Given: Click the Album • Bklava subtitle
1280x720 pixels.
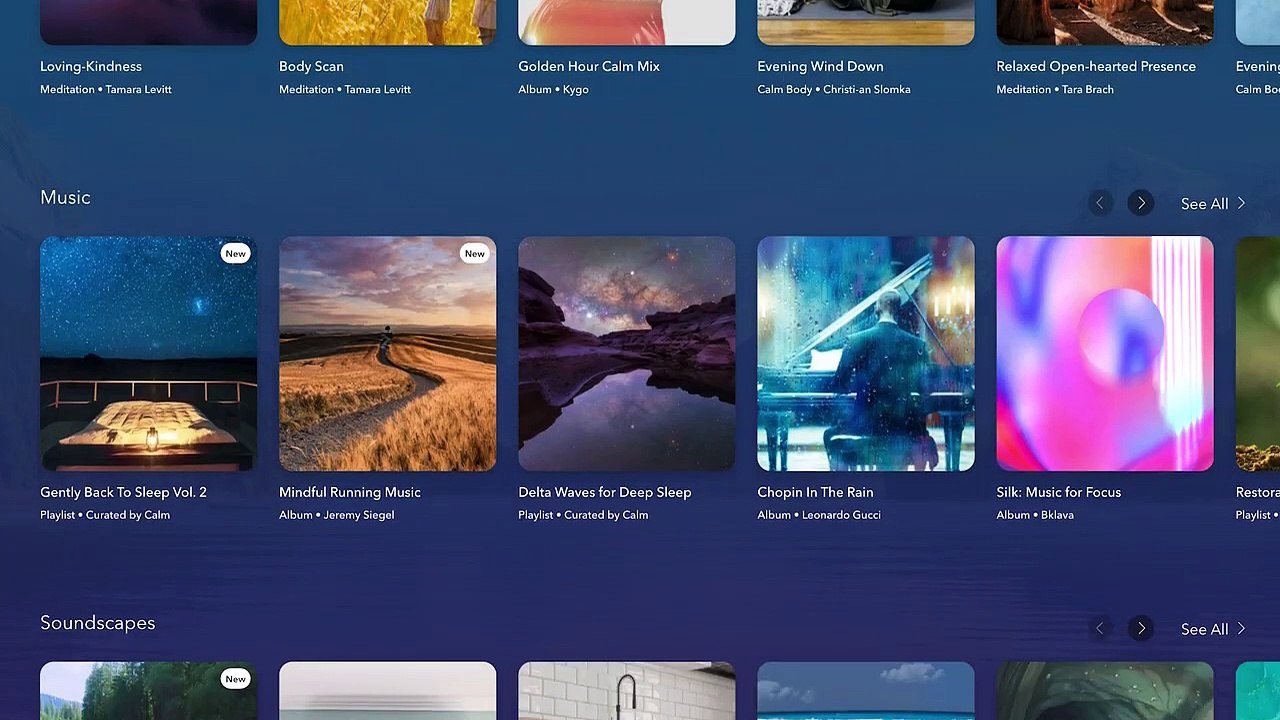Looking at the screenshot, I should click(x=1035, y=515).
